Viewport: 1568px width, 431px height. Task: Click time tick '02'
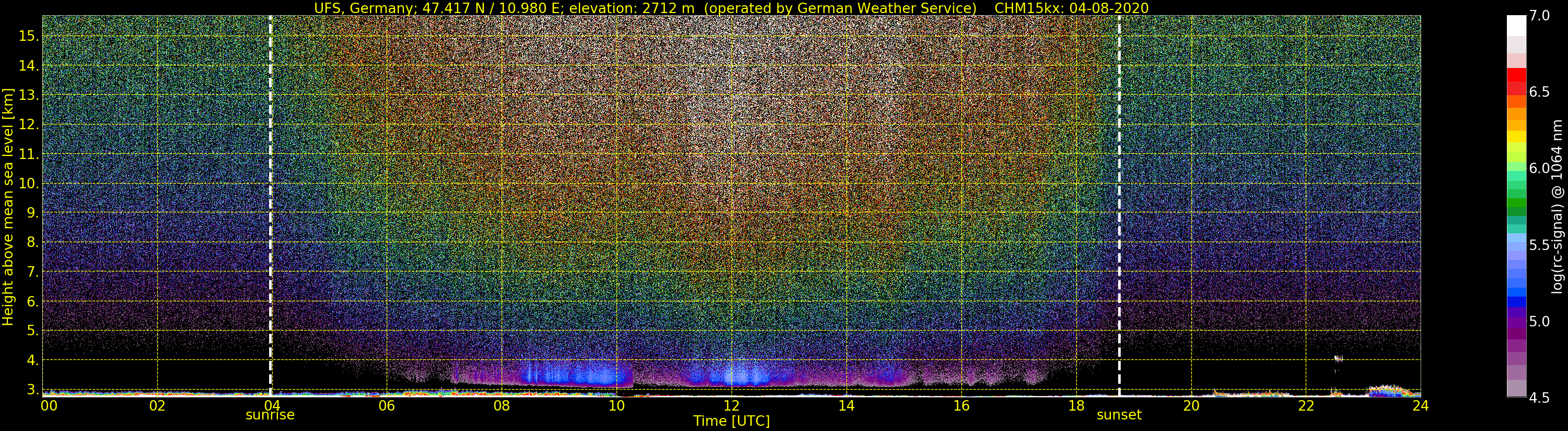click(x=157, y=405)
